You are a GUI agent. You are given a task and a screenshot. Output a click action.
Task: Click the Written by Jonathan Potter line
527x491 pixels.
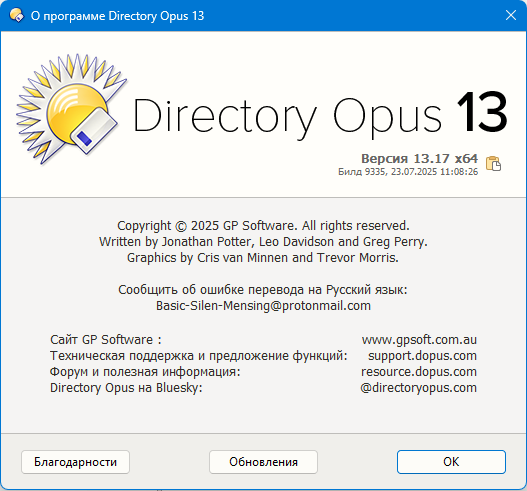(263, 242)
